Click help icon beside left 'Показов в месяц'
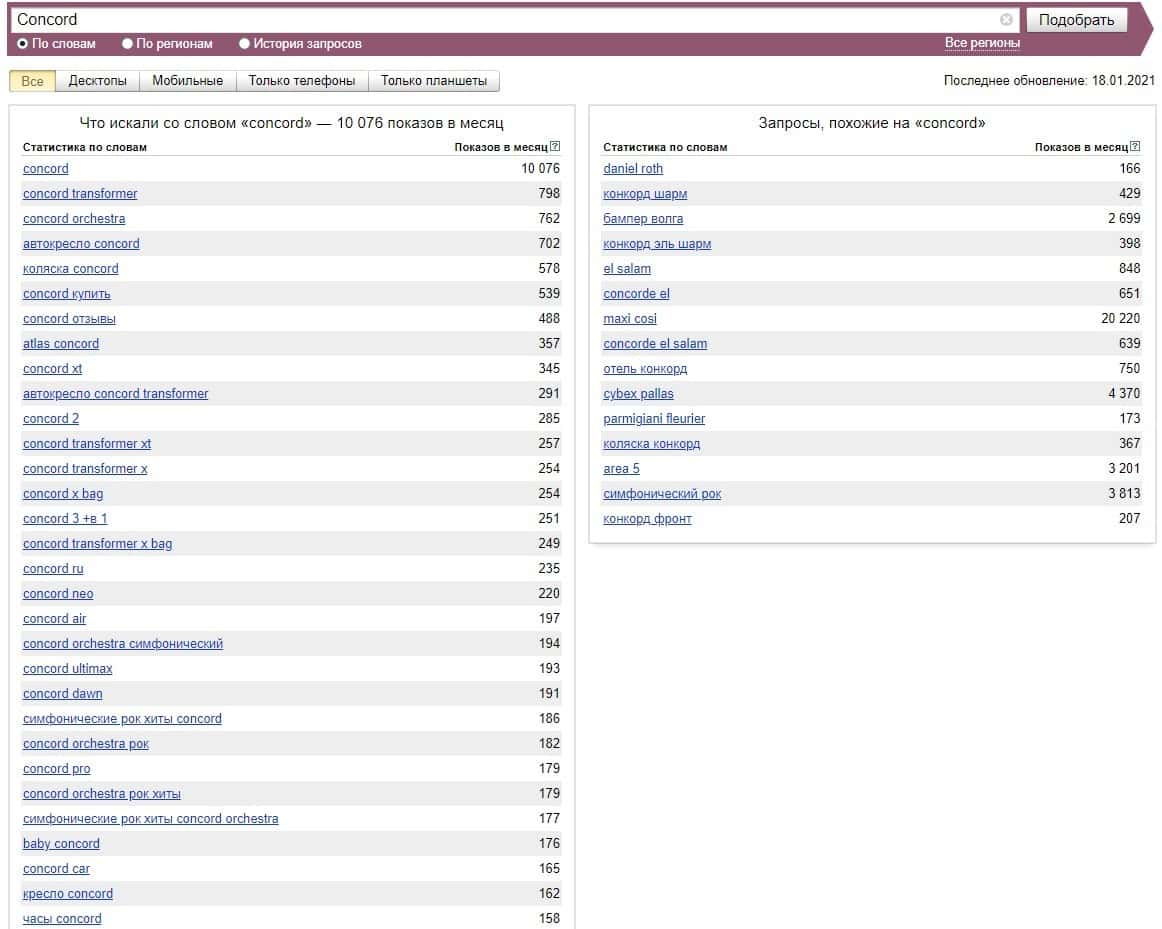Screen dimensions: 1162x929 pyautogui.click(x=555, y=147)
